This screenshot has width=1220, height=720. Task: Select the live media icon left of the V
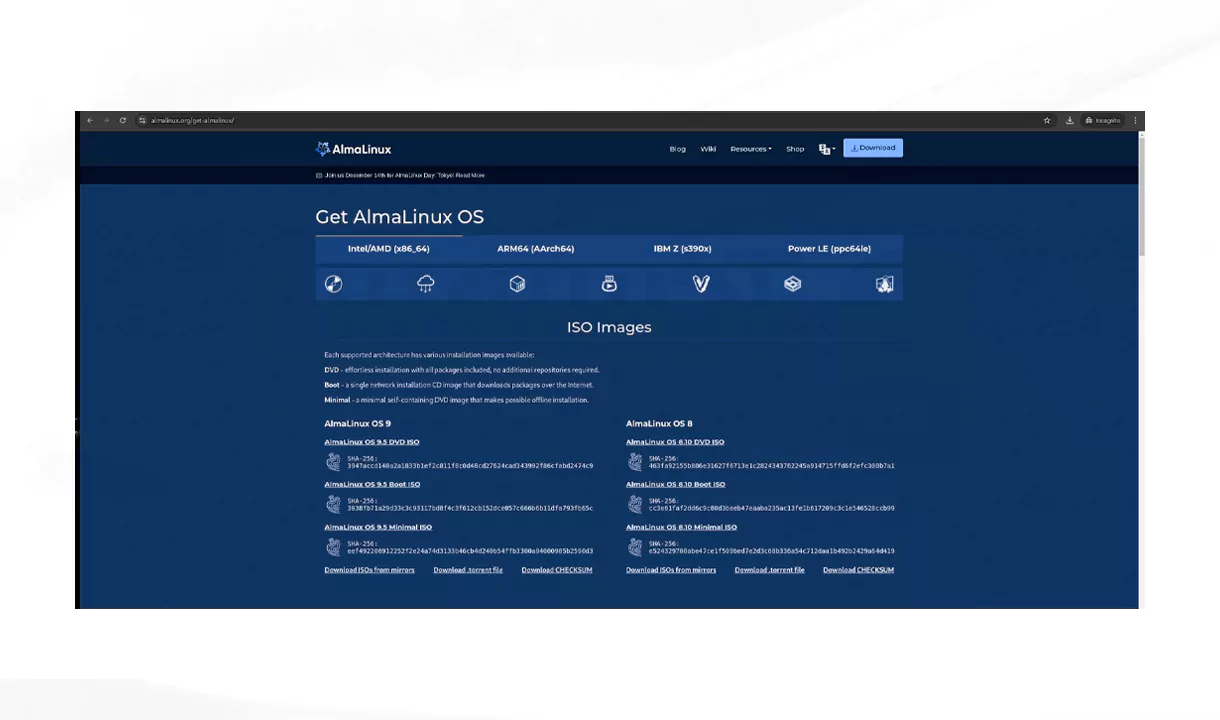tap(609, 284)
